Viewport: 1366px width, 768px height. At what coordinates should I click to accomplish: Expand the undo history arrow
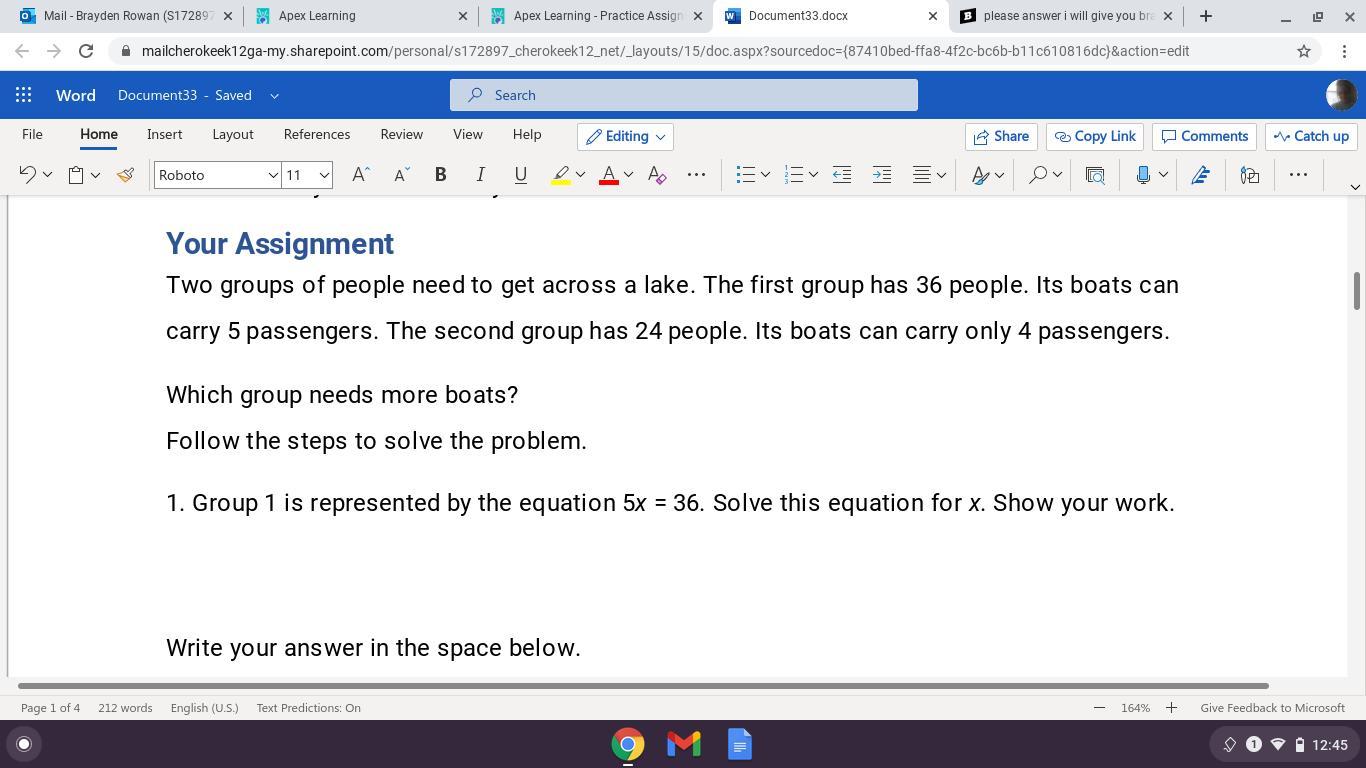(47, 175)
